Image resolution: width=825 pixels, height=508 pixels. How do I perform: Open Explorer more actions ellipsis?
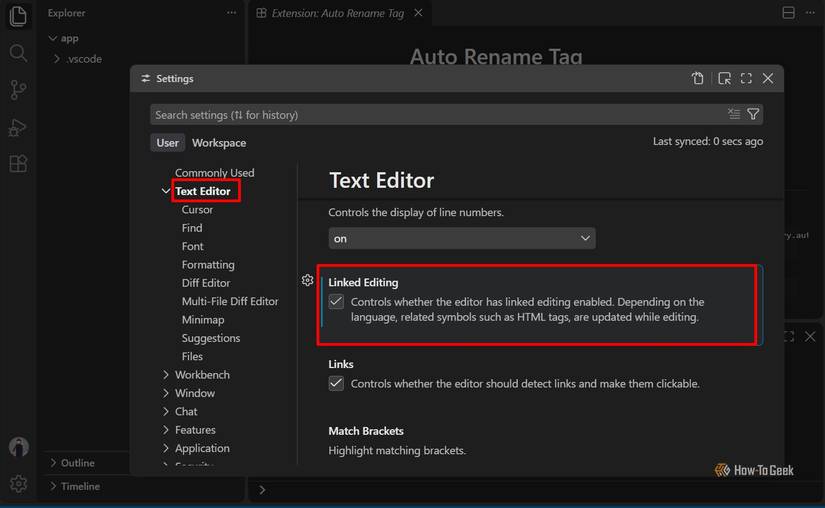point(232,13)
